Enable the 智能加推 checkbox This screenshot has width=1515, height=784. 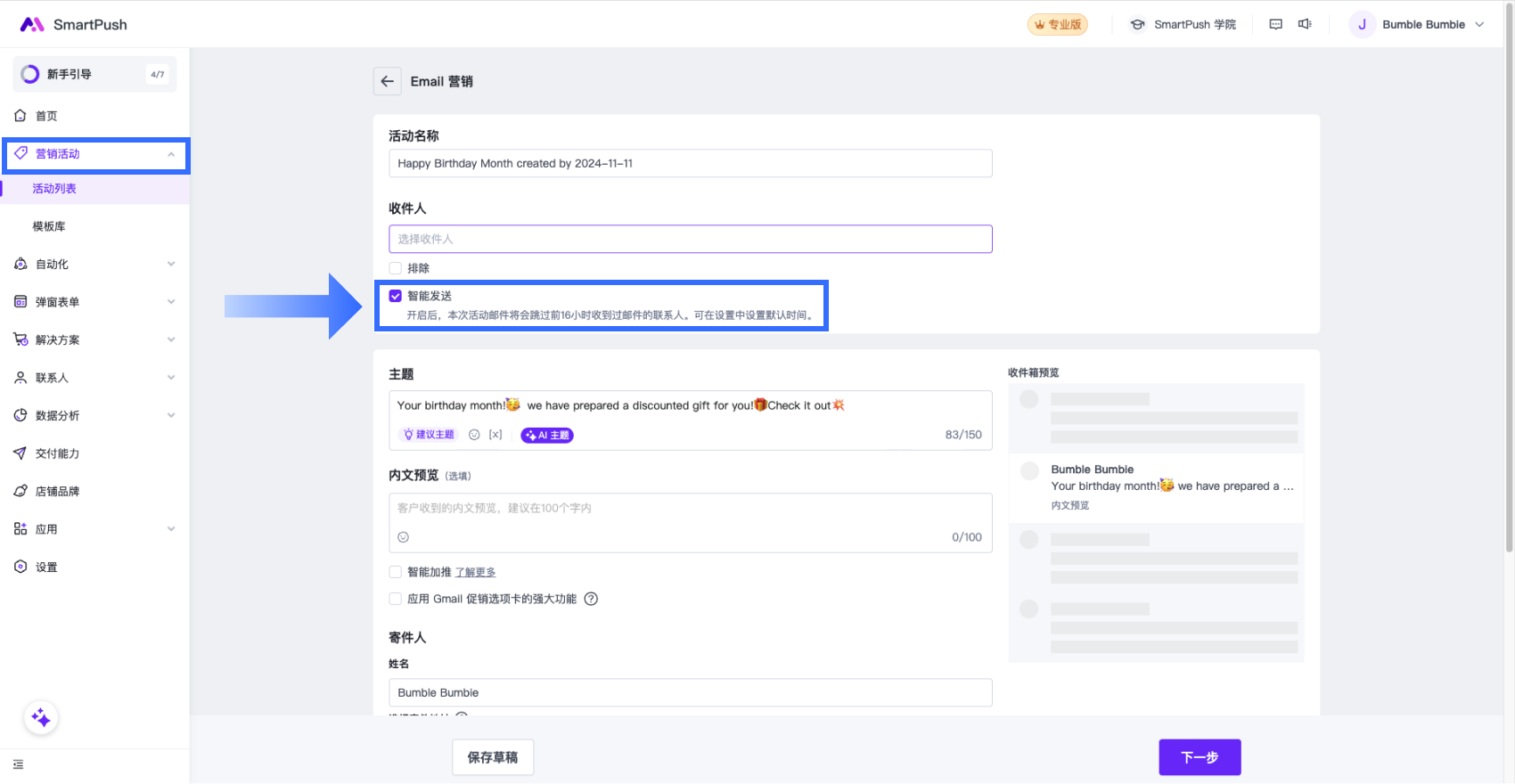pos(396,572)
